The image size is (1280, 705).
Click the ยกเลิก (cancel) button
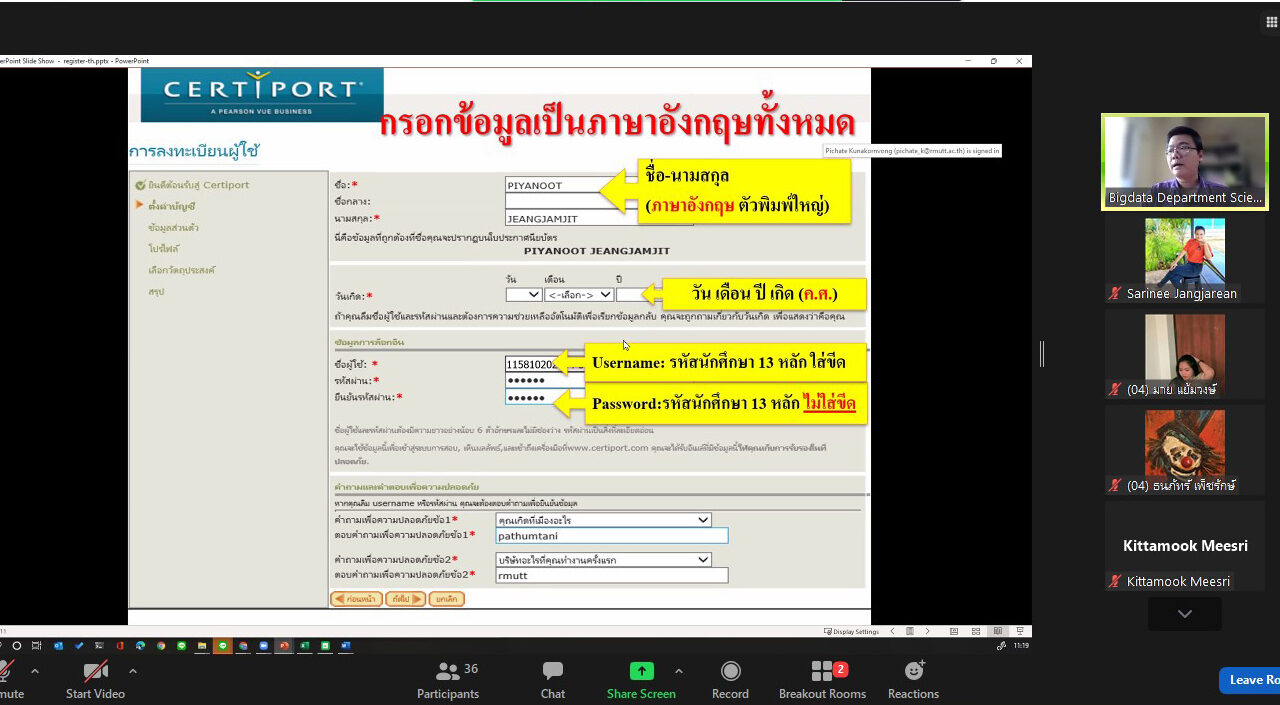point(446,599)
